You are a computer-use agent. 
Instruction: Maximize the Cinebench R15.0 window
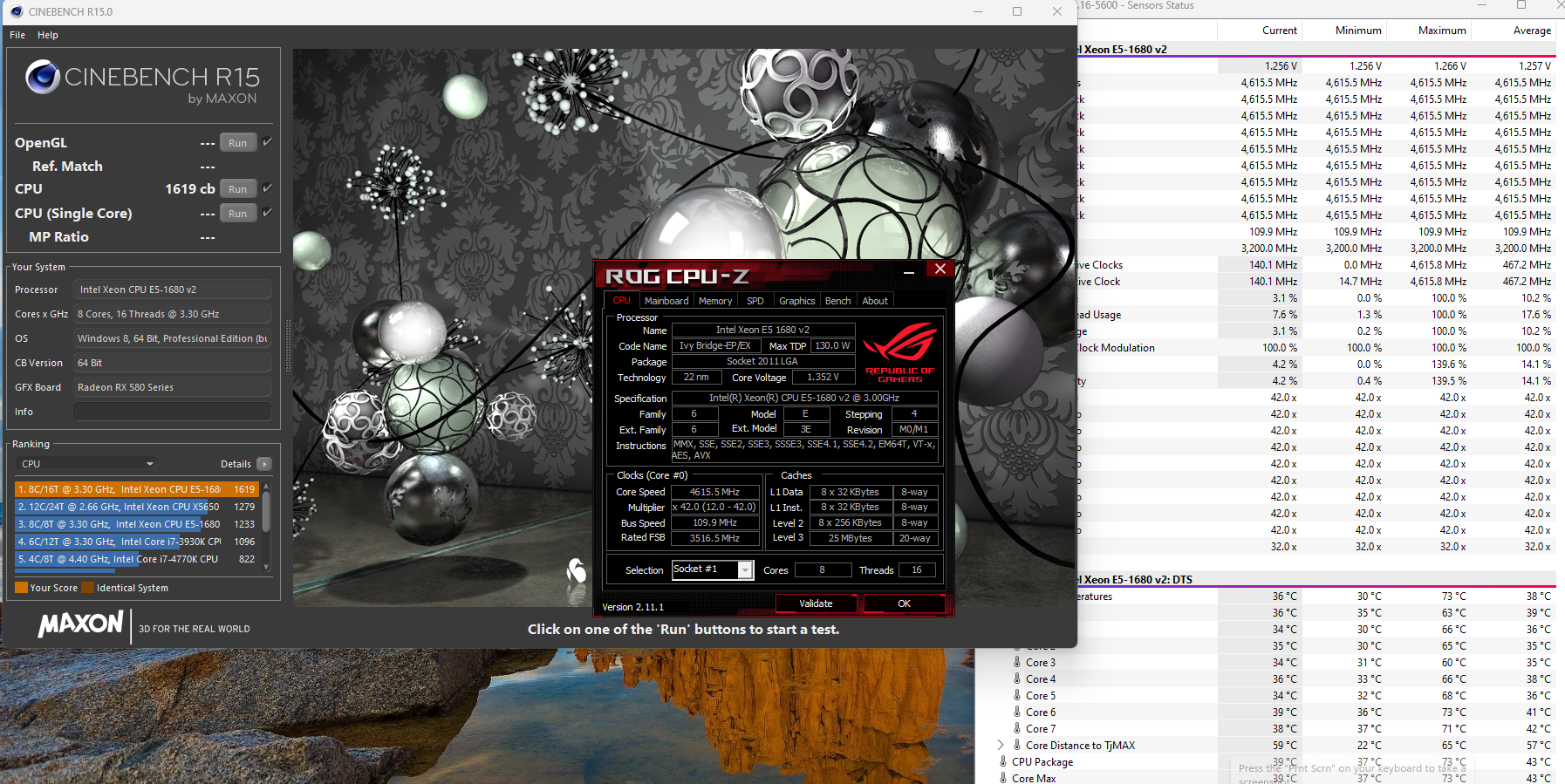coord(1017,11)
